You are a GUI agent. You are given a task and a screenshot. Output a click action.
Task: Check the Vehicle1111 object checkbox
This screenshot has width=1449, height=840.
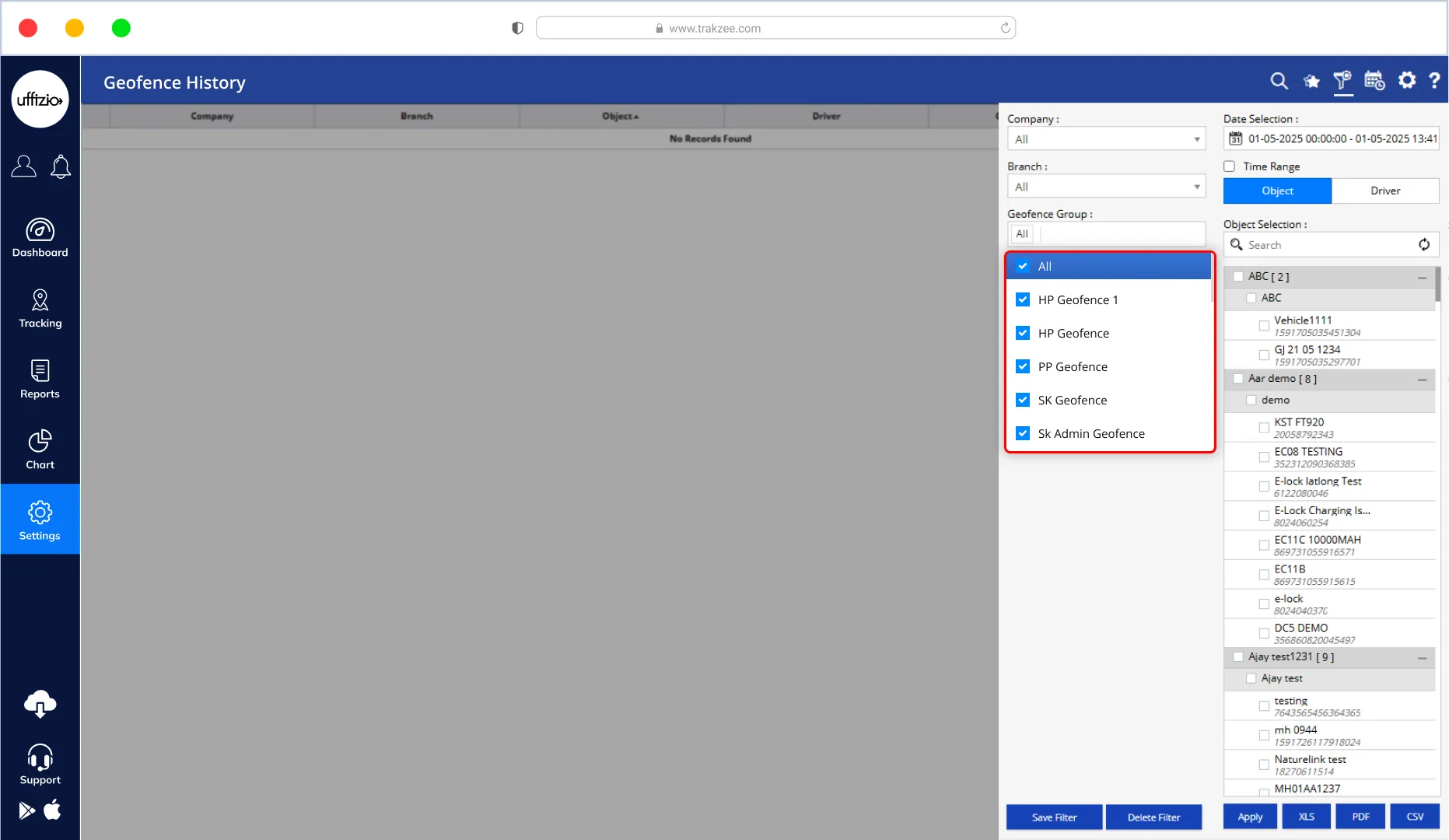pos(1264,326)
